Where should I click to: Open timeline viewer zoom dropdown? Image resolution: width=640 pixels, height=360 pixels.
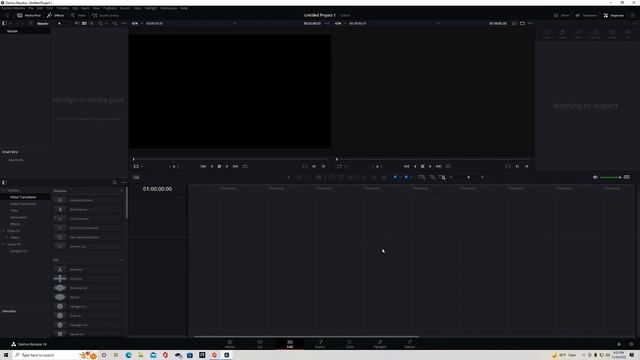point(340,23)
